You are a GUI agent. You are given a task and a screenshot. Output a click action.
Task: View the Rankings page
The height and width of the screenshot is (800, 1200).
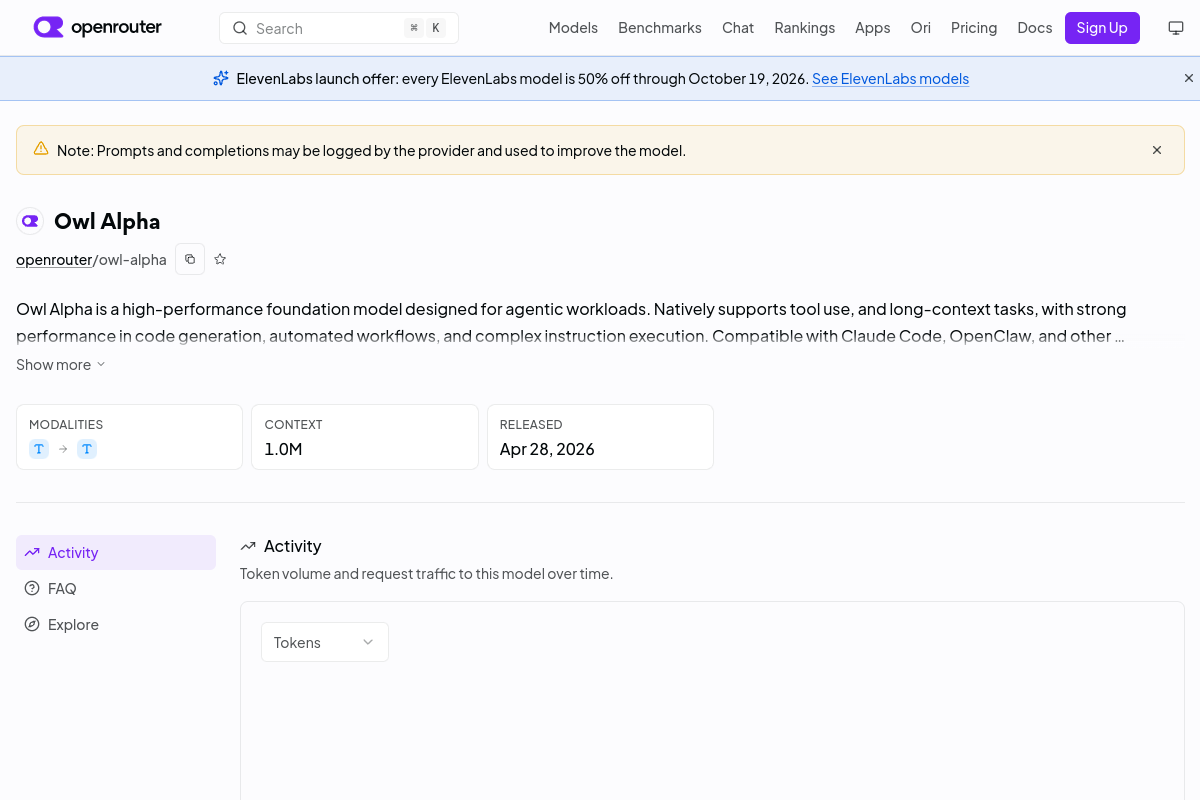(805, 28)
